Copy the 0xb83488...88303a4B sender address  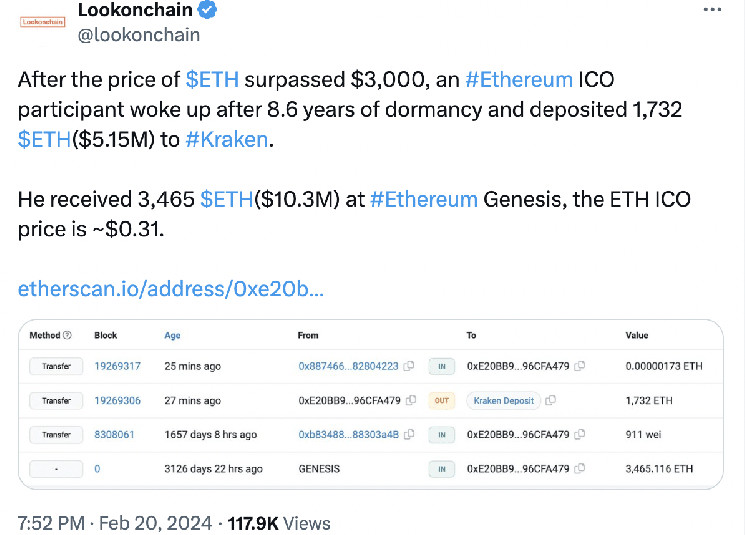(410, 434)
